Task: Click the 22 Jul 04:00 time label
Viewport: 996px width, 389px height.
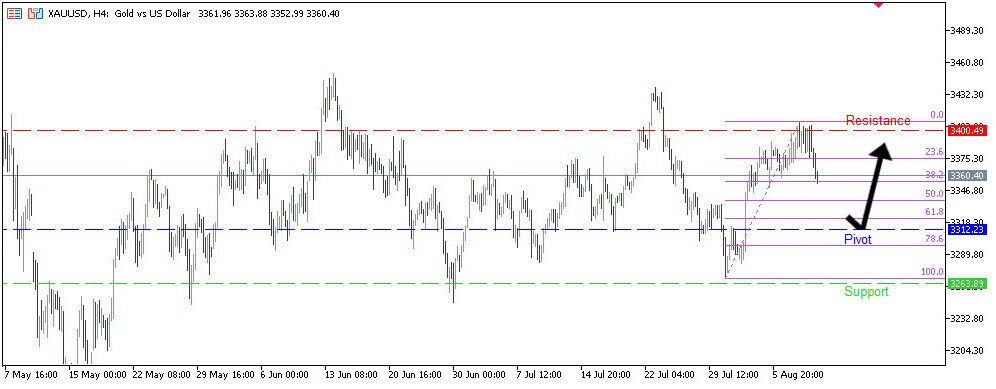Action: click(670, 376)
